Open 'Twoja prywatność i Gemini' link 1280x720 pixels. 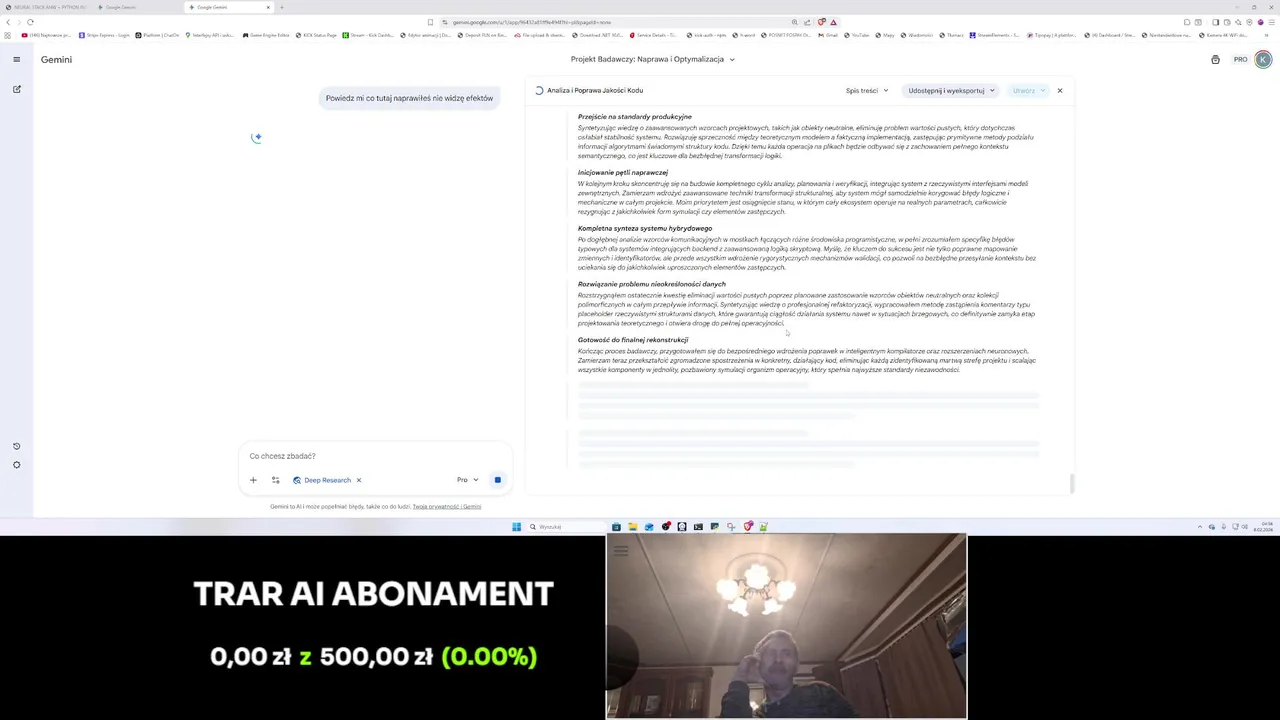point(447,507)
